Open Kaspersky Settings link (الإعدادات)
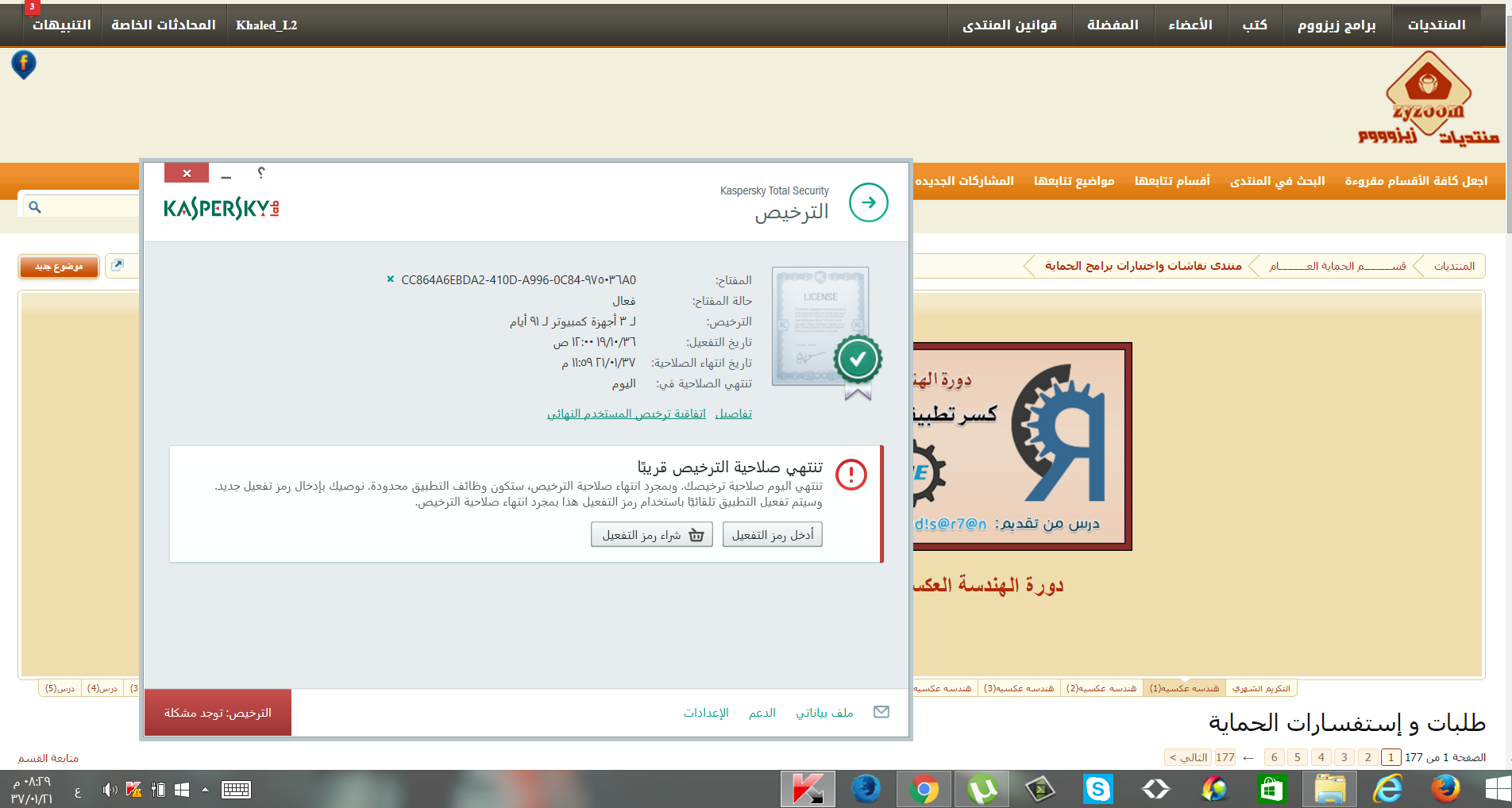Viewport: 1512px width, 808px height. [706, 713]
